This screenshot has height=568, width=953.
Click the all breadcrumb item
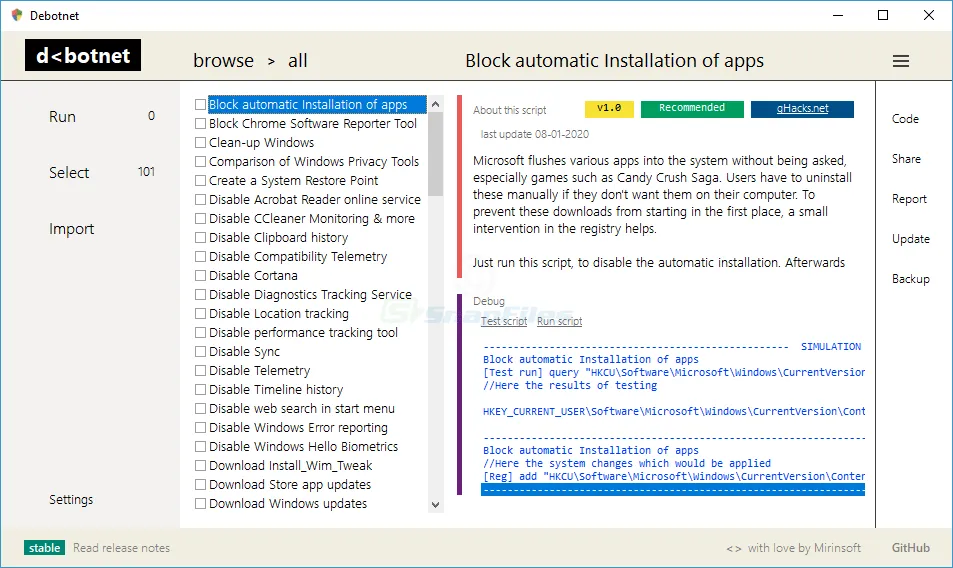coord(297,61)
